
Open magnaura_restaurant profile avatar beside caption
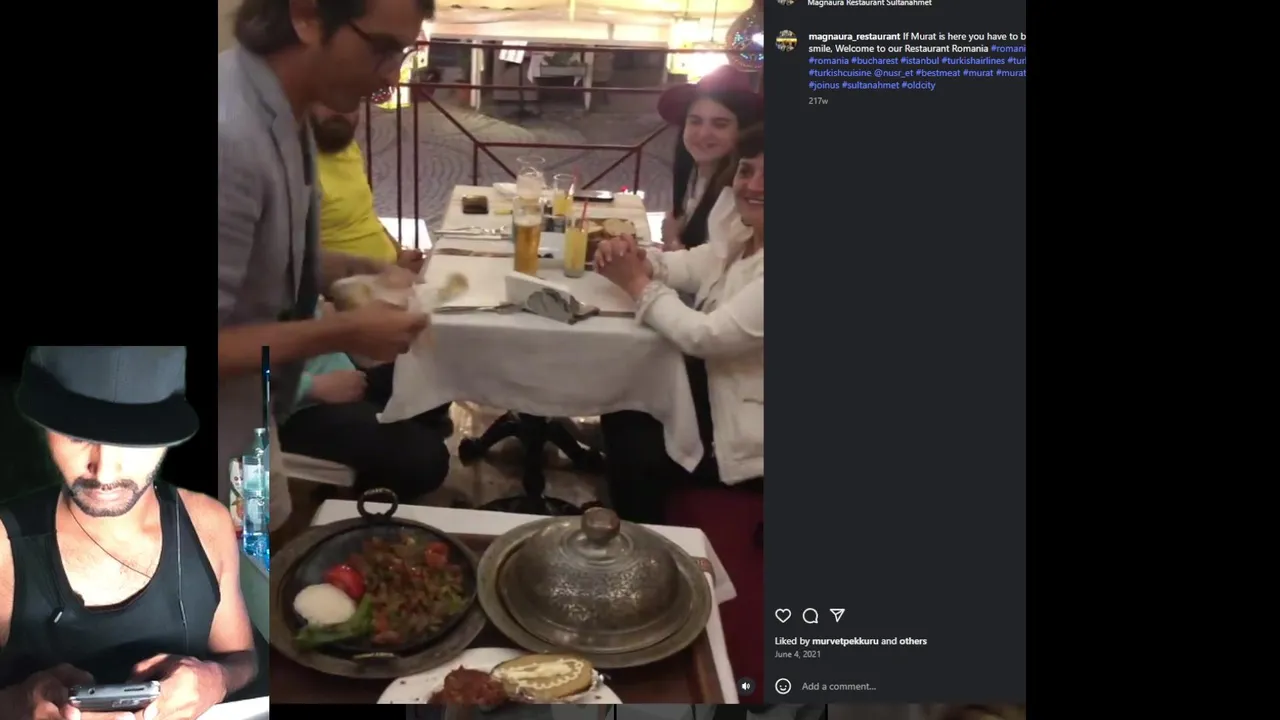pyautogui.click(x=787, y=40)
